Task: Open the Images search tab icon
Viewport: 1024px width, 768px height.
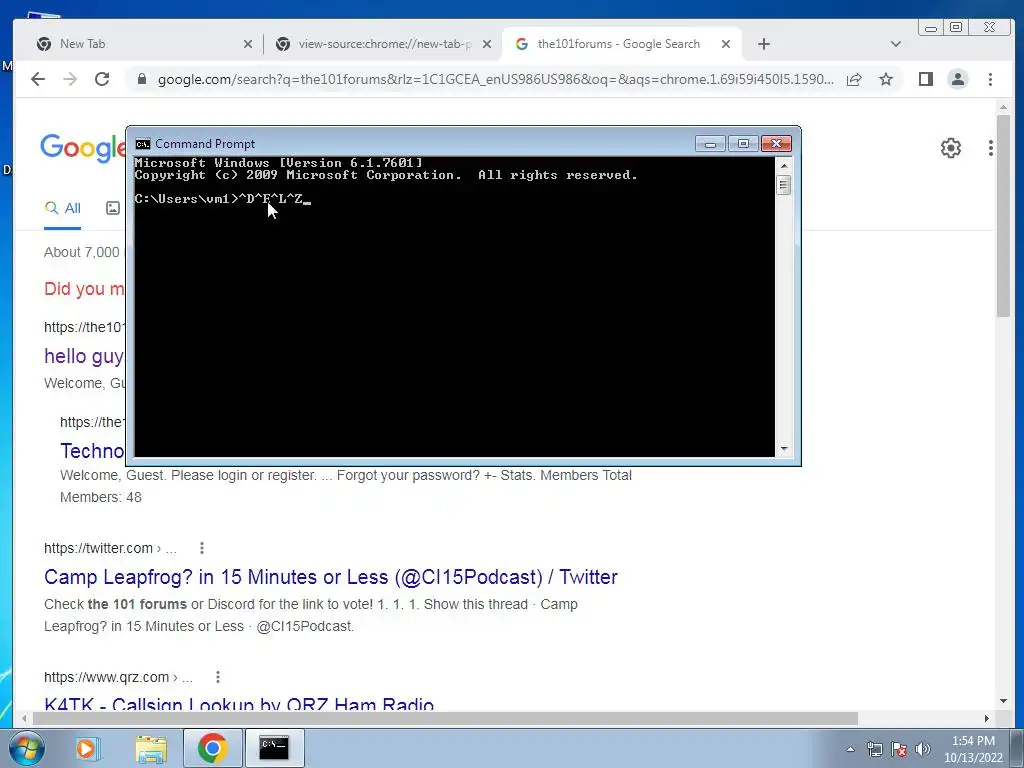Action: click(x=113, y=208)
